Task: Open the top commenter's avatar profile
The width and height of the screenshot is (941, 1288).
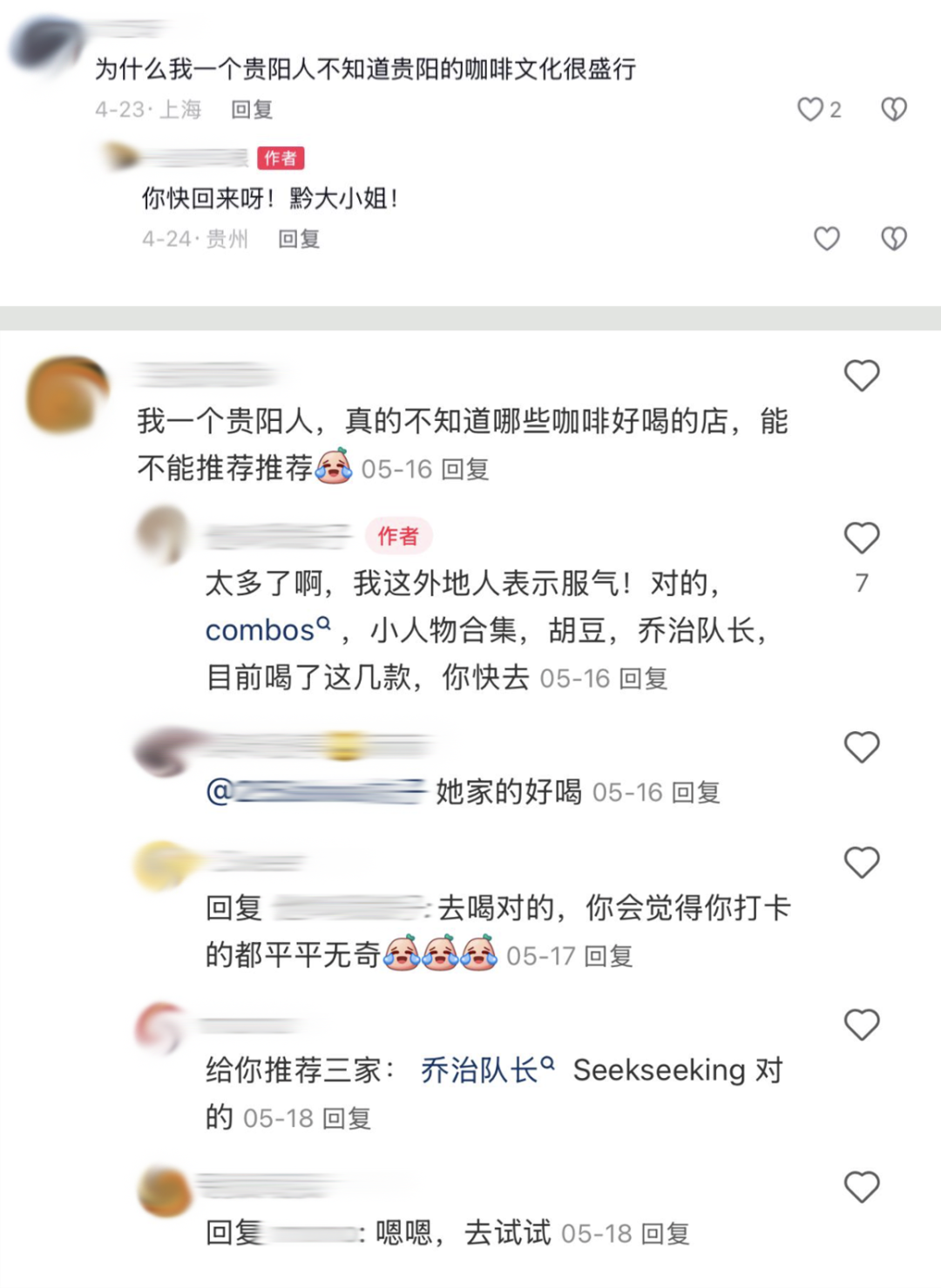Action: click(45, 45)
